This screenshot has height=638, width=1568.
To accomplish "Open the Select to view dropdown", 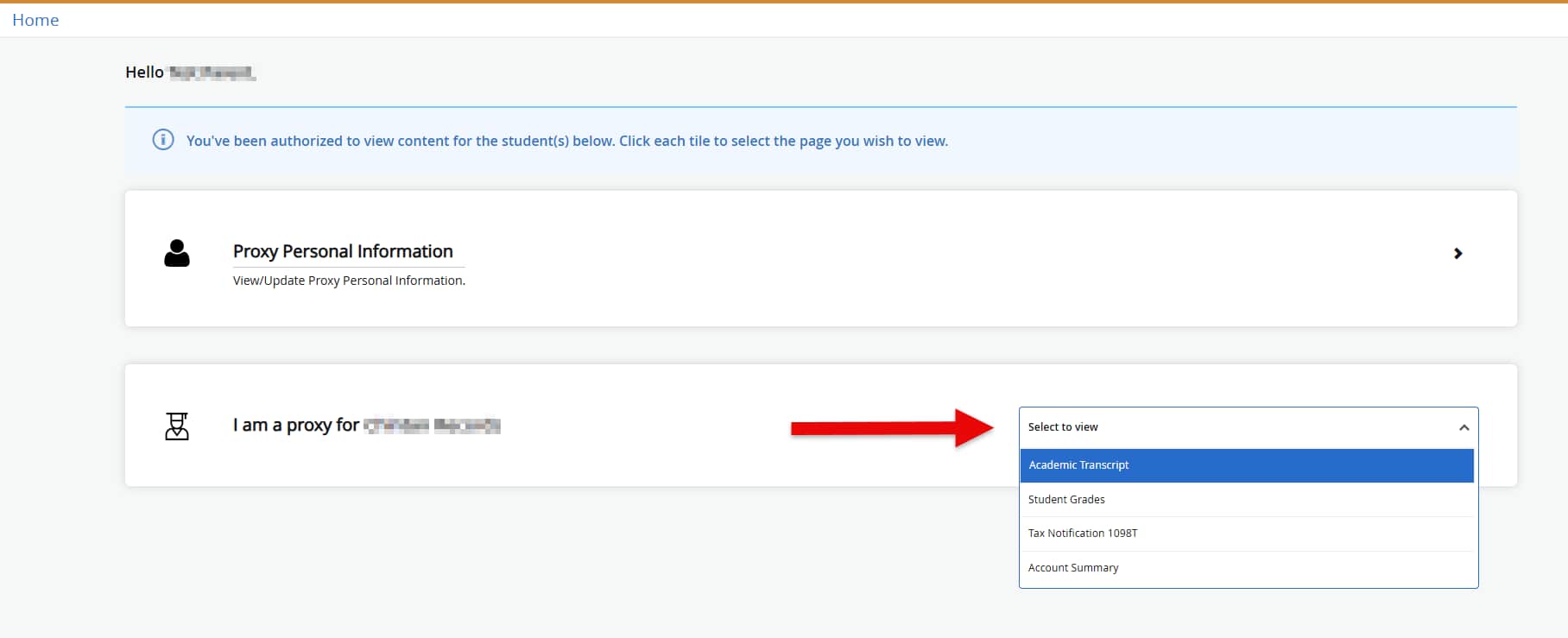I will click(x=1235, y=427).
